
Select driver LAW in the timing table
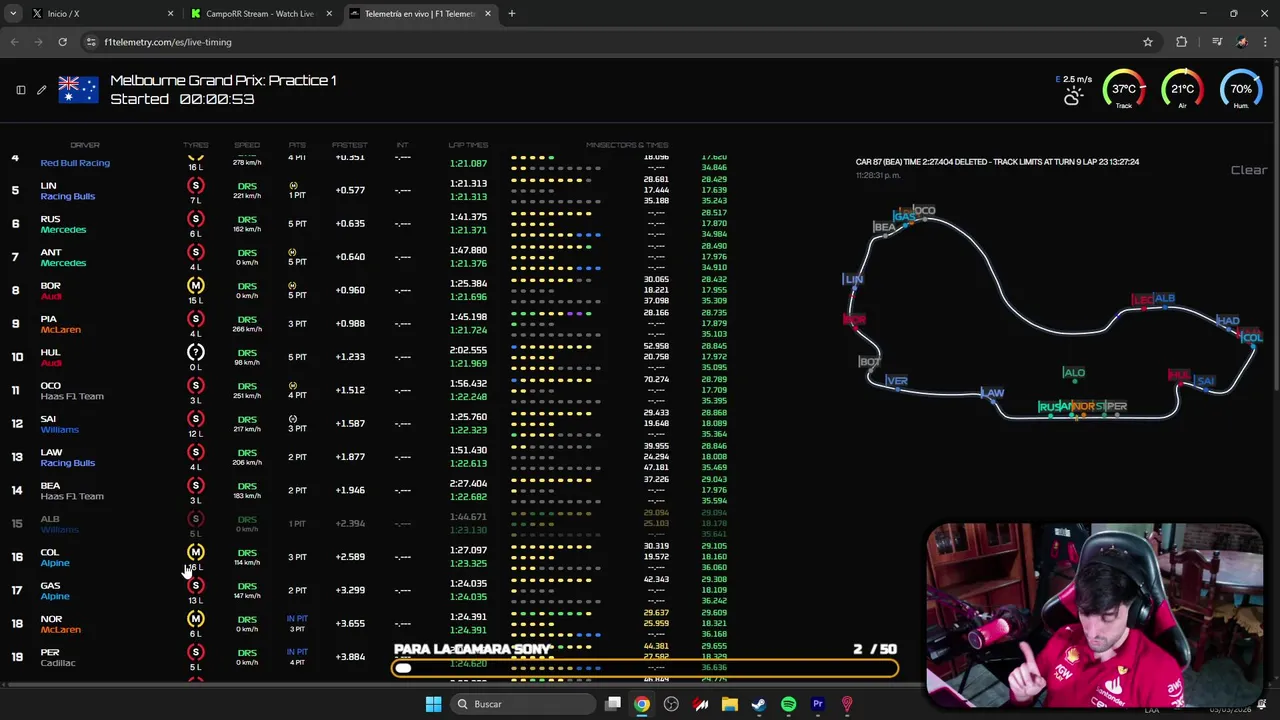pyautogui.click(x=51, y=452)
